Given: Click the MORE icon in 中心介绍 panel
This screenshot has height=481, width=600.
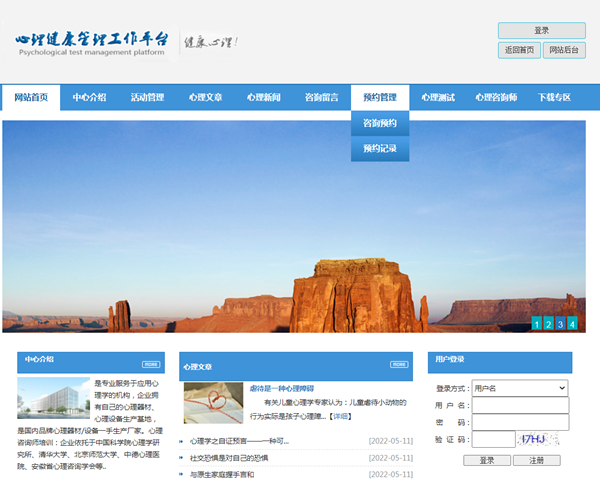Looking at the screenshot, I should [150, 364].
